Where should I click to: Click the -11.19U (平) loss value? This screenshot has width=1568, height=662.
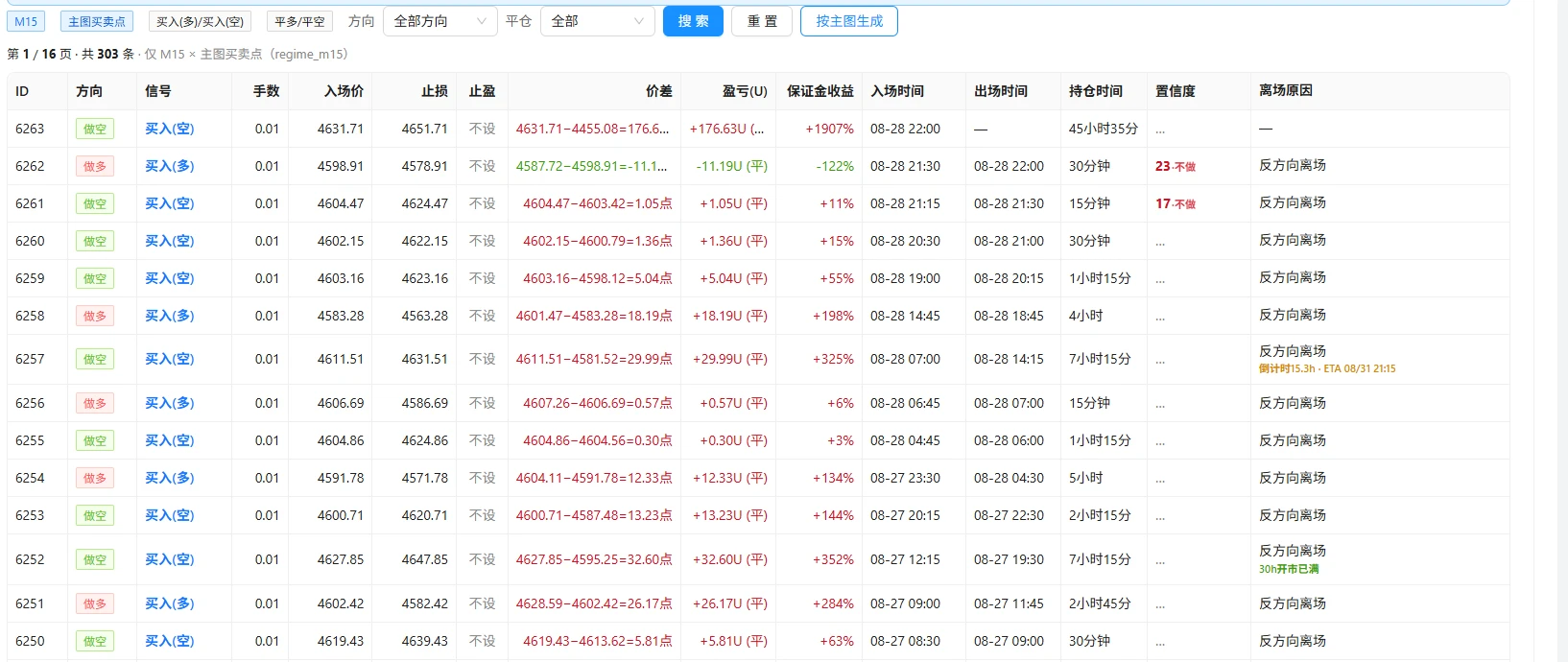[732, 166]
